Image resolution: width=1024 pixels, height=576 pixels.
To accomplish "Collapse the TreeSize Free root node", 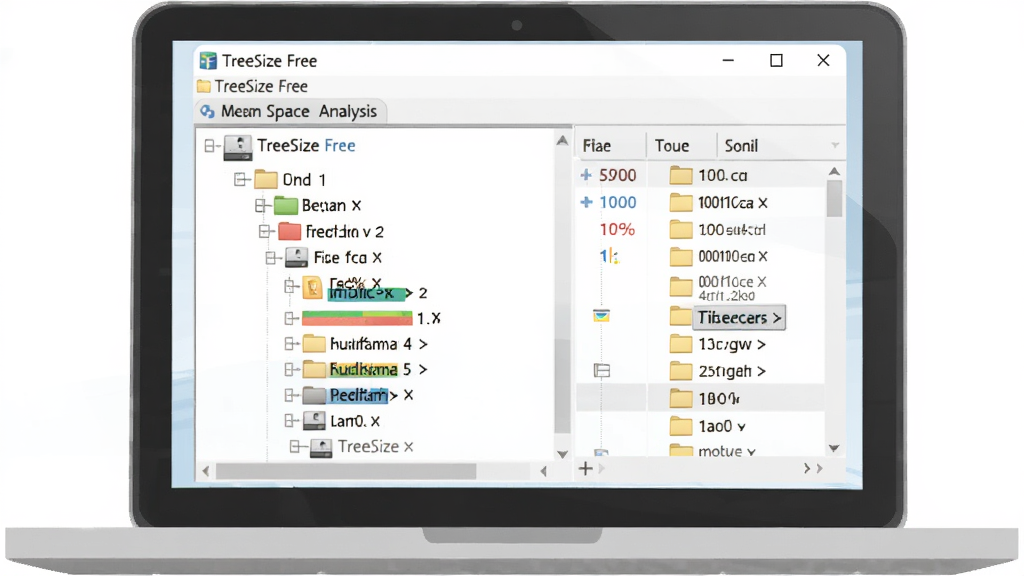I will tap(210, 146).
